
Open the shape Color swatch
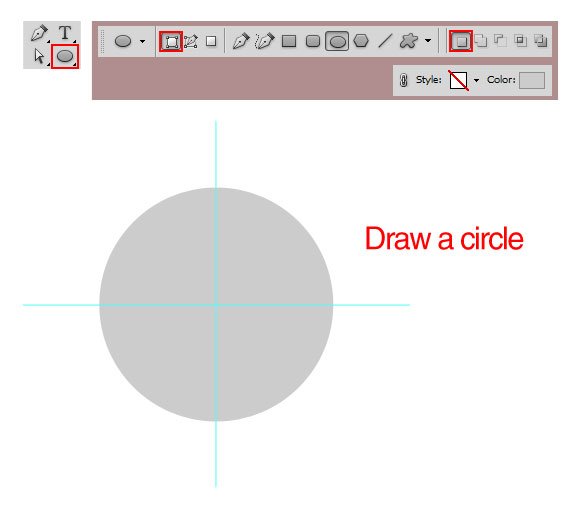(532, 80)
